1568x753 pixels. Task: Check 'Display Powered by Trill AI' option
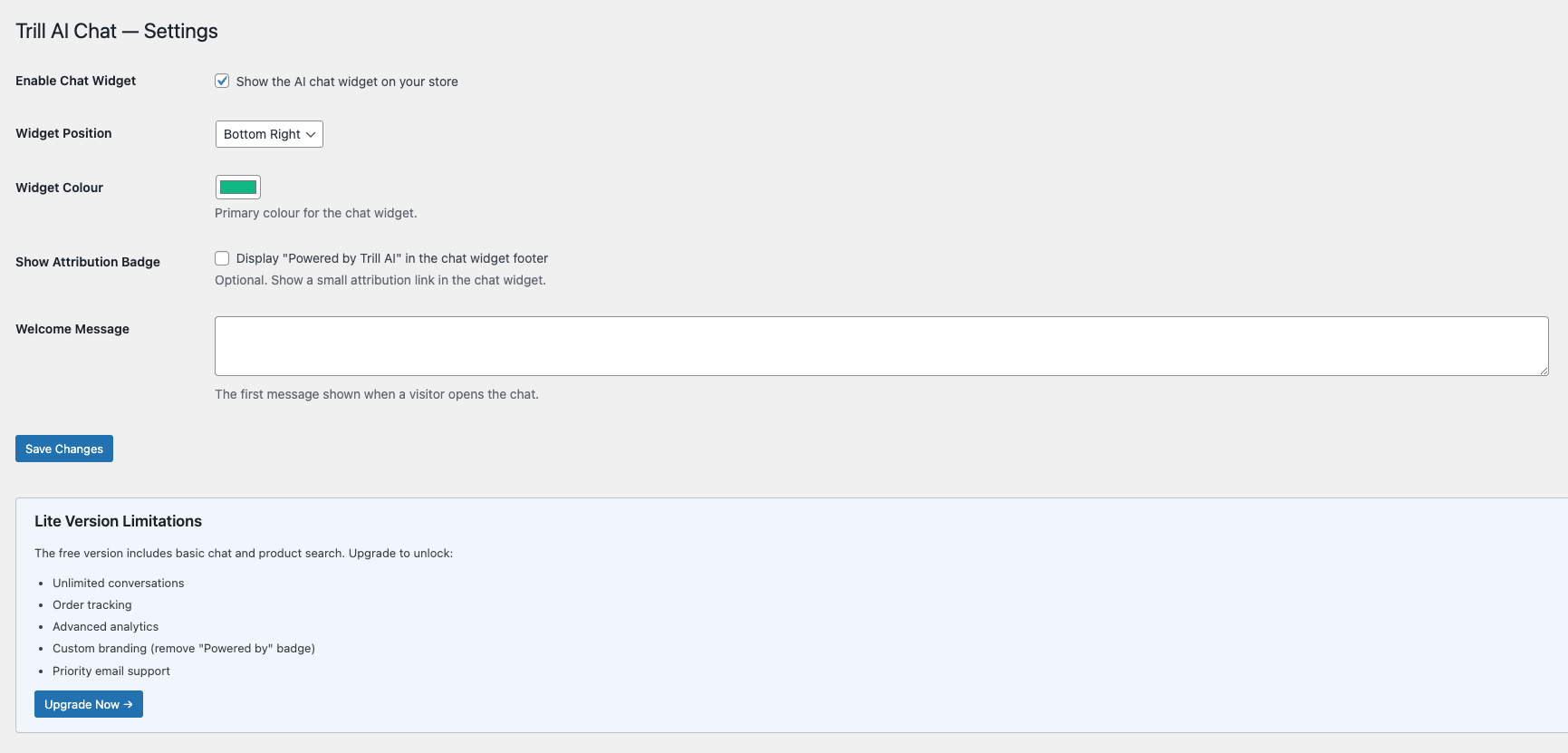coord(222,258)
